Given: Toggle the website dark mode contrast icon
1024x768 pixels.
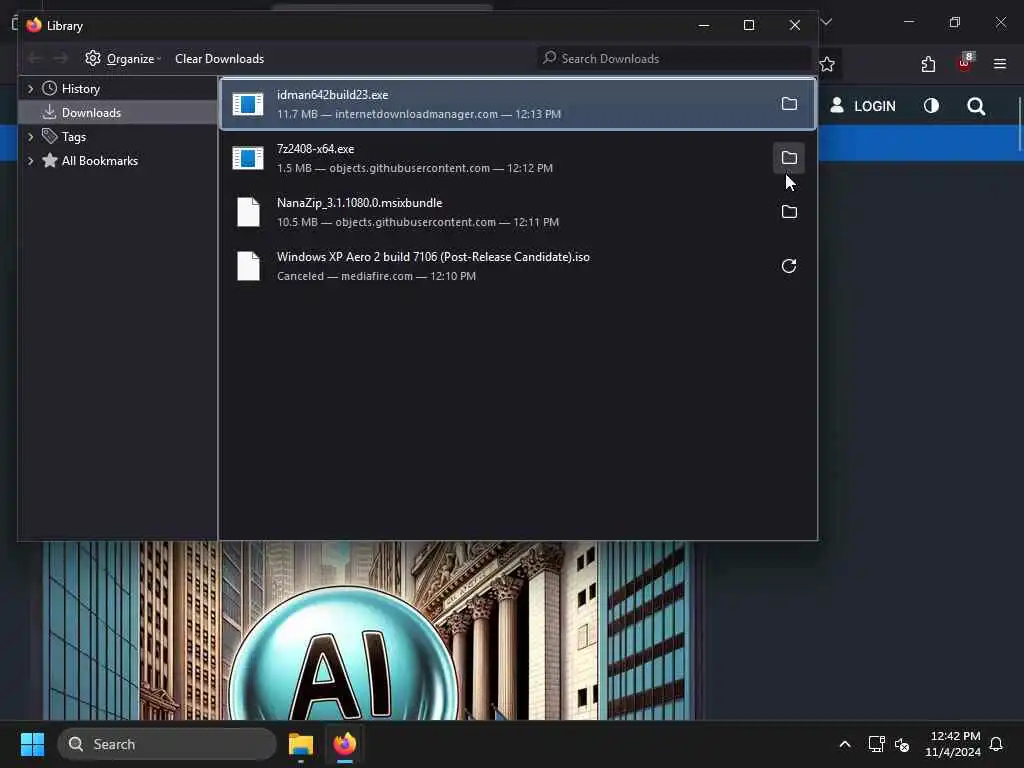Looking at the screenshot, I should (931, 106).
